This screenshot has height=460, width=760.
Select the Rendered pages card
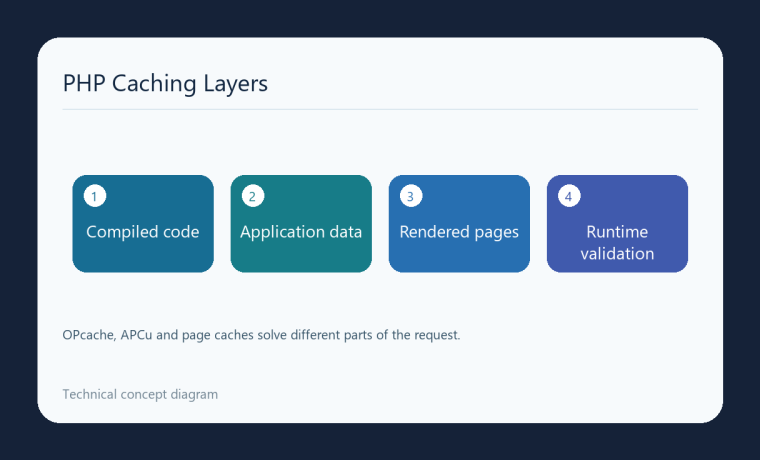click(x=459, y=223)
